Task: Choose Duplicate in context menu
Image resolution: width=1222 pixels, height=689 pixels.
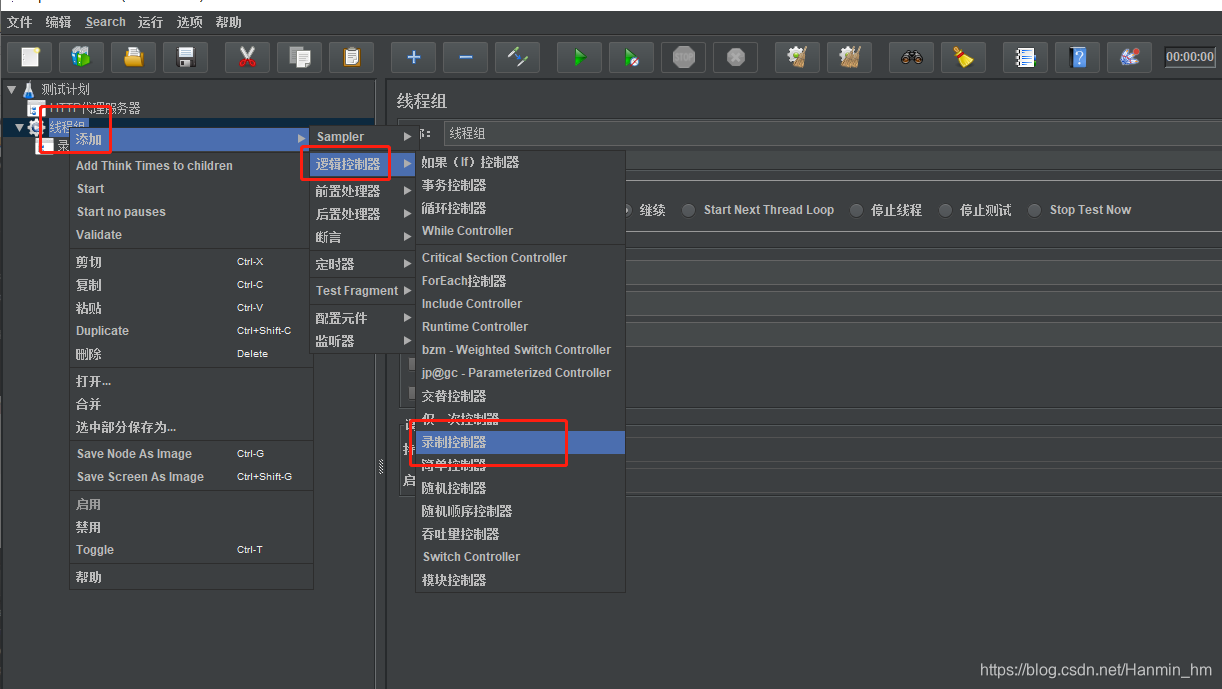Action: 191,331
